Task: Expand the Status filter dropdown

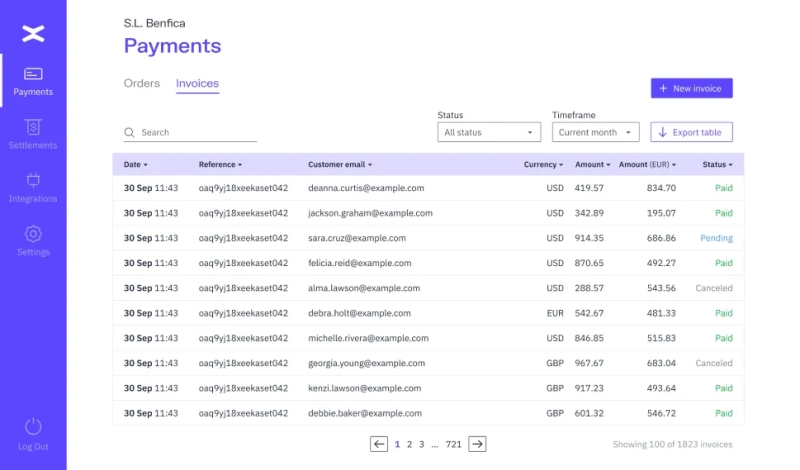Action: point(490,132)
